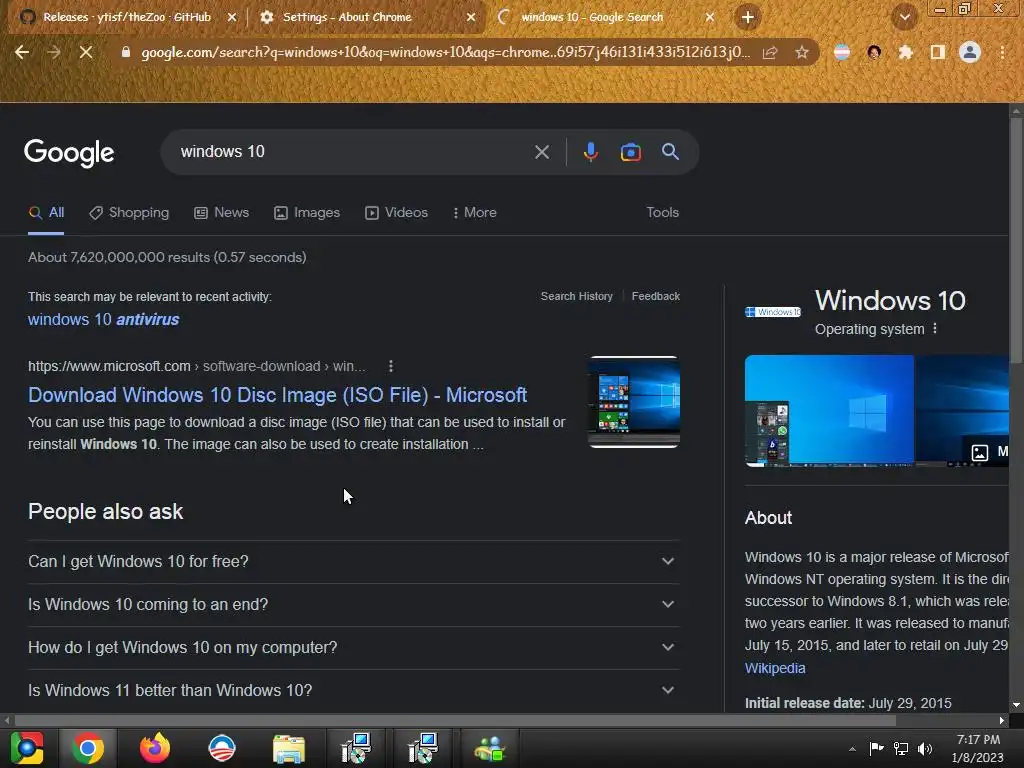1024x768 pixels.
Task: Toggle the Chrome side panel icon
Action: pos(938,53)
